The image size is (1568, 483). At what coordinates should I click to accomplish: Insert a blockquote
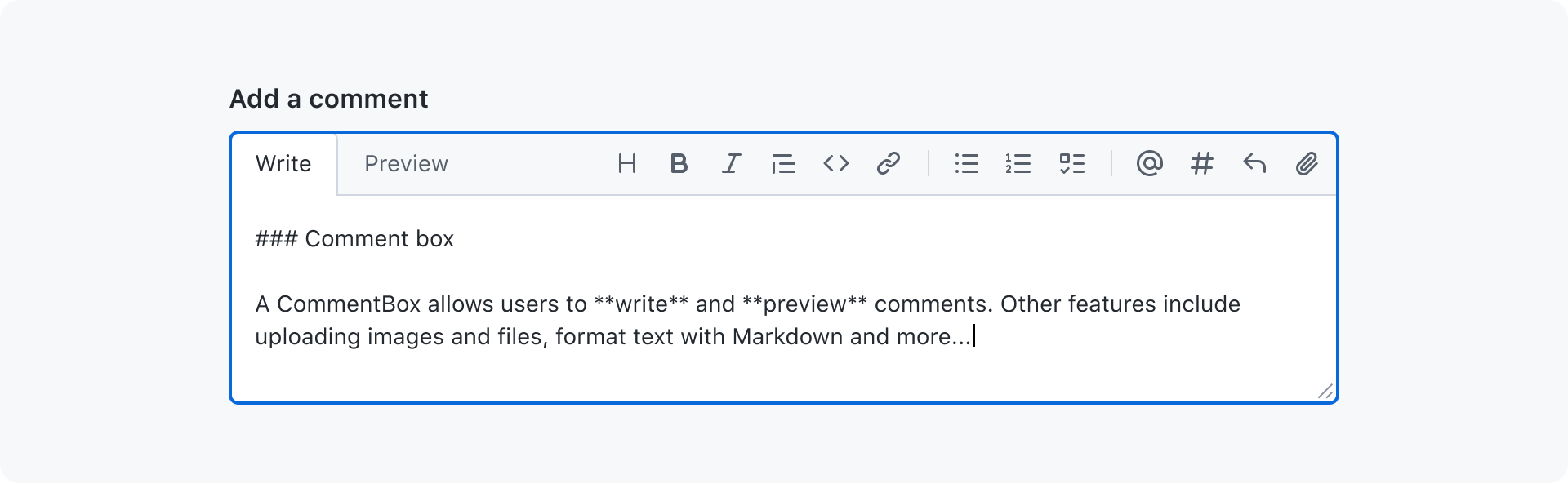point(783,163)
